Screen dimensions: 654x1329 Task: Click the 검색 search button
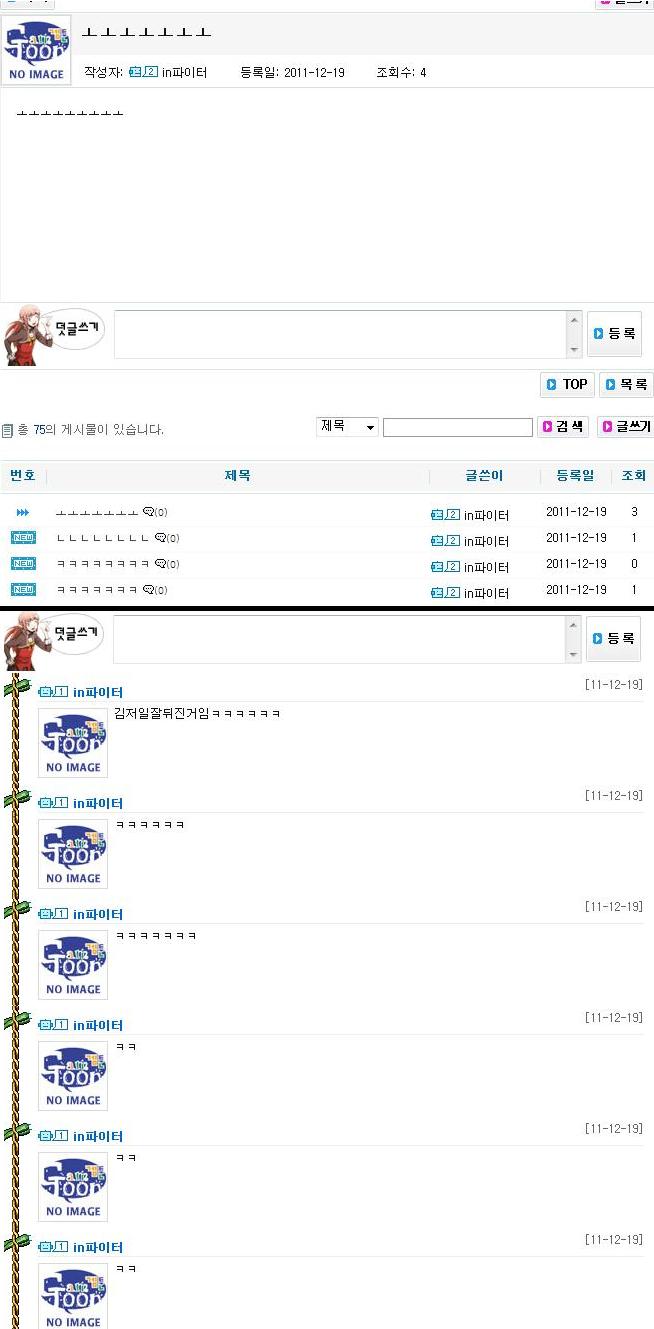pyautogui.click(x=563, y=427)
